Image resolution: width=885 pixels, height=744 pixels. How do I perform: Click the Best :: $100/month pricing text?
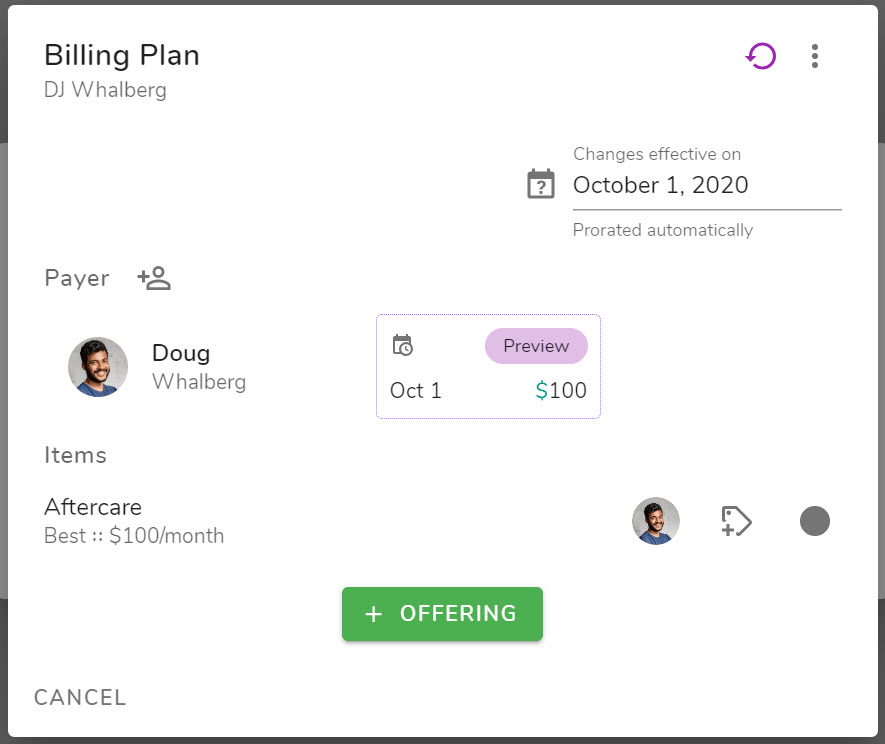[x=134, y=536]
